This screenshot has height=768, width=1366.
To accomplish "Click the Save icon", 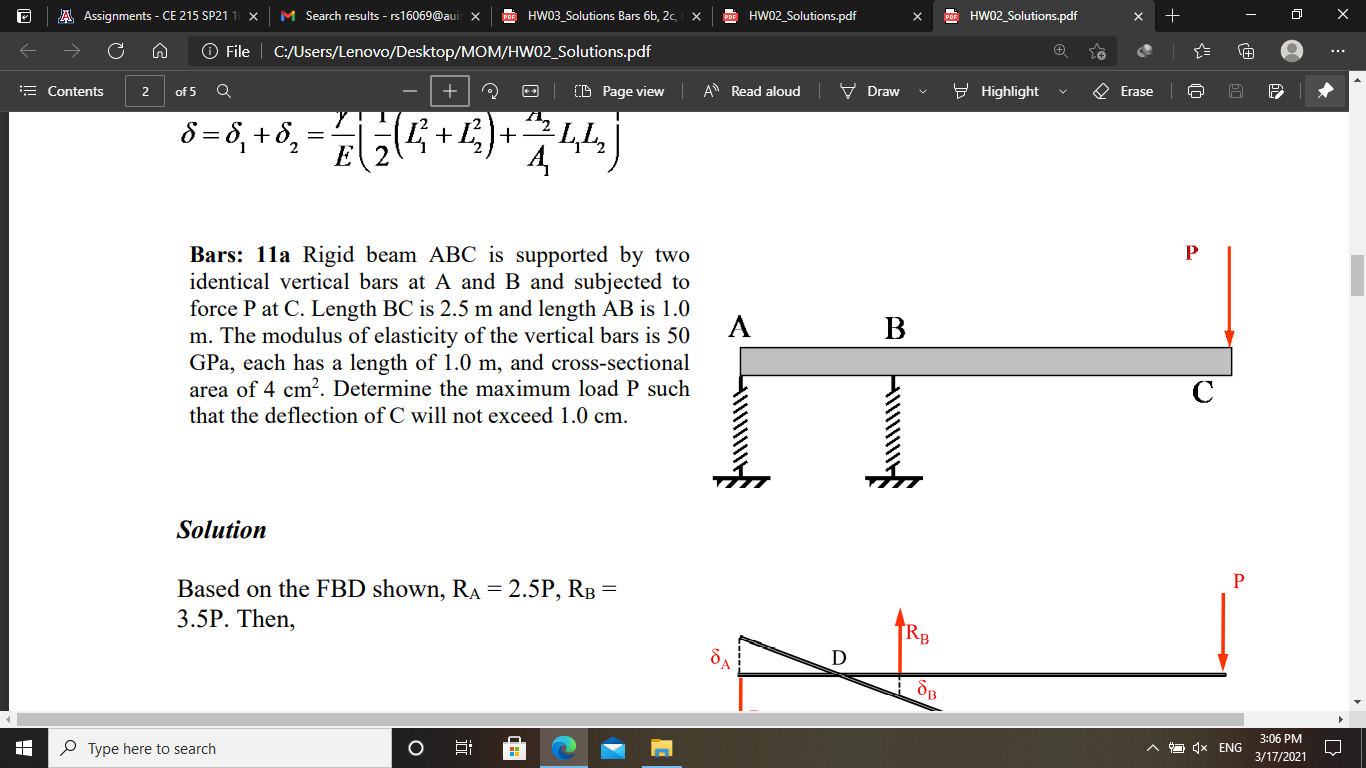I will 1235,91.
